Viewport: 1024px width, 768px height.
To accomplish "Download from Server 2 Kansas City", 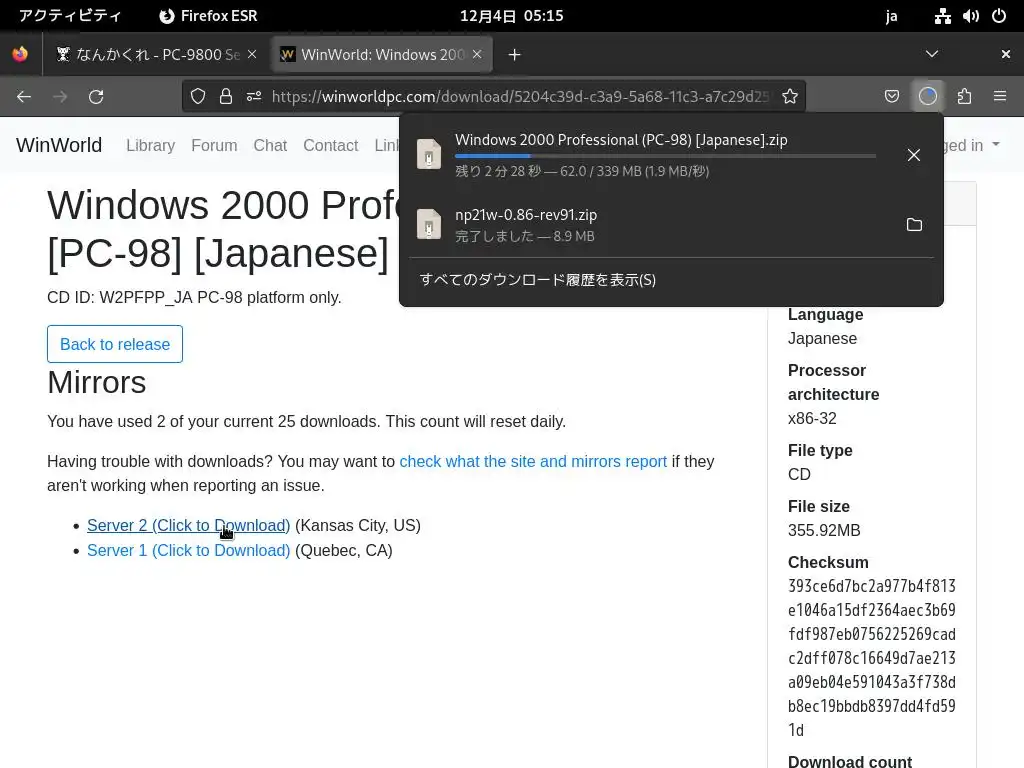I will click(x=188, y=525).
